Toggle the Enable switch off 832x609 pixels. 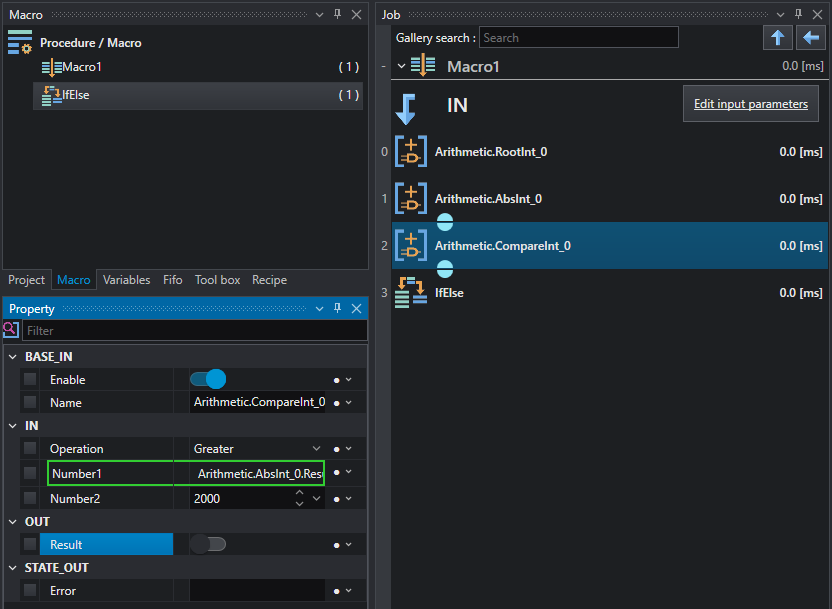tap(208, 379)
